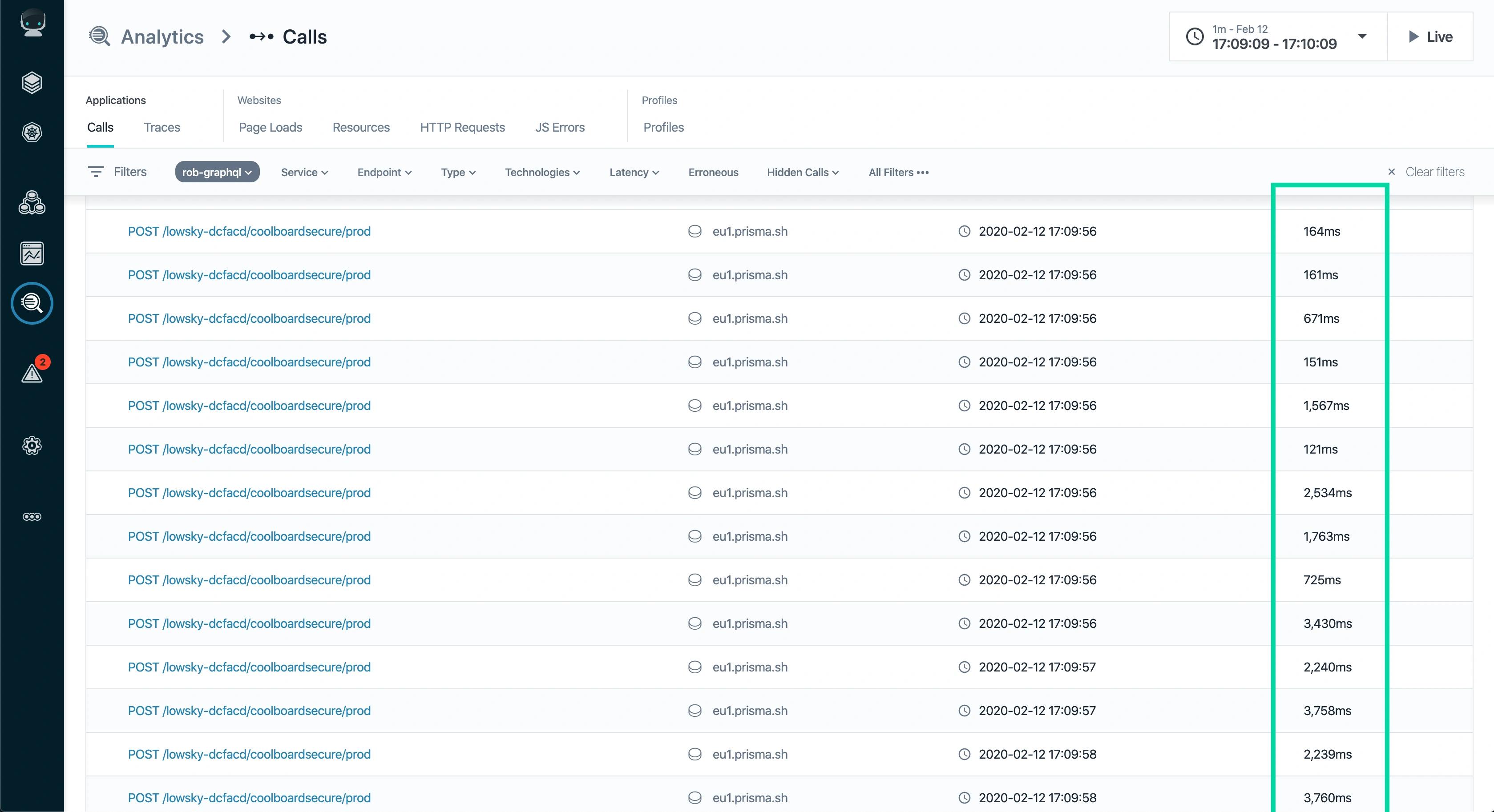The image size is (1494, 812).
Task: Click eu1.prisma.sh in the 161ms row
Action: point(750,275)
